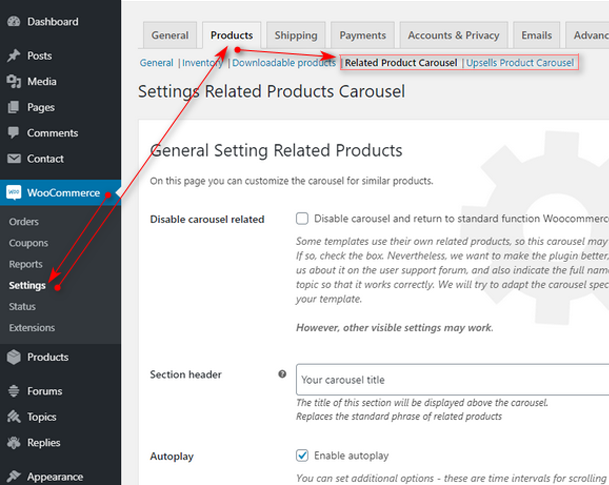Click the 'Settings Related Products Carousel' heading
609x485 pixels.
(x=271, y=92)
